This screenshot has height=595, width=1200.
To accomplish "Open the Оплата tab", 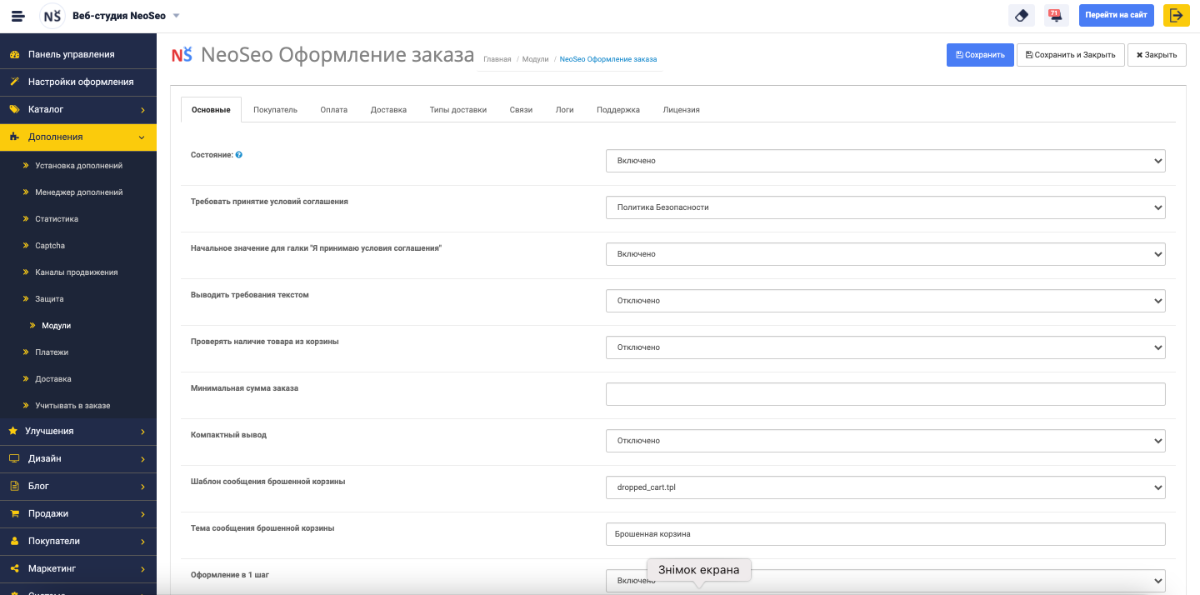I will point(334,110).
